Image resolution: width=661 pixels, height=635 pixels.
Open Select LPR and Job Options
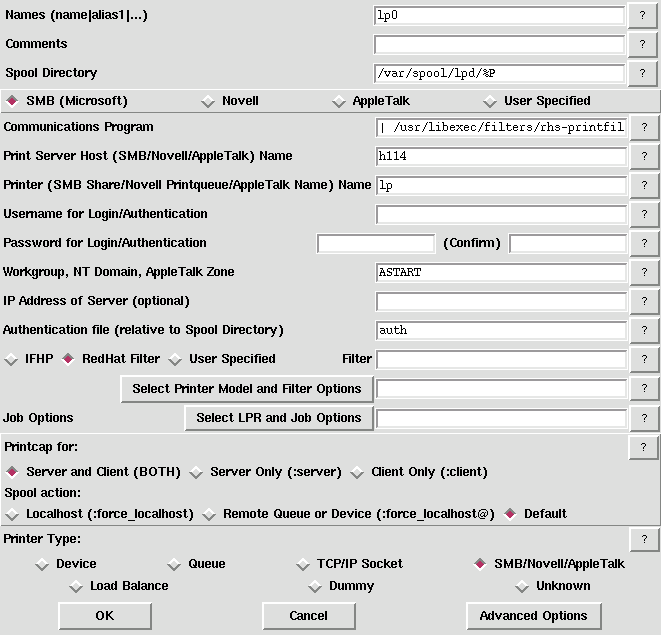(279, 418)
